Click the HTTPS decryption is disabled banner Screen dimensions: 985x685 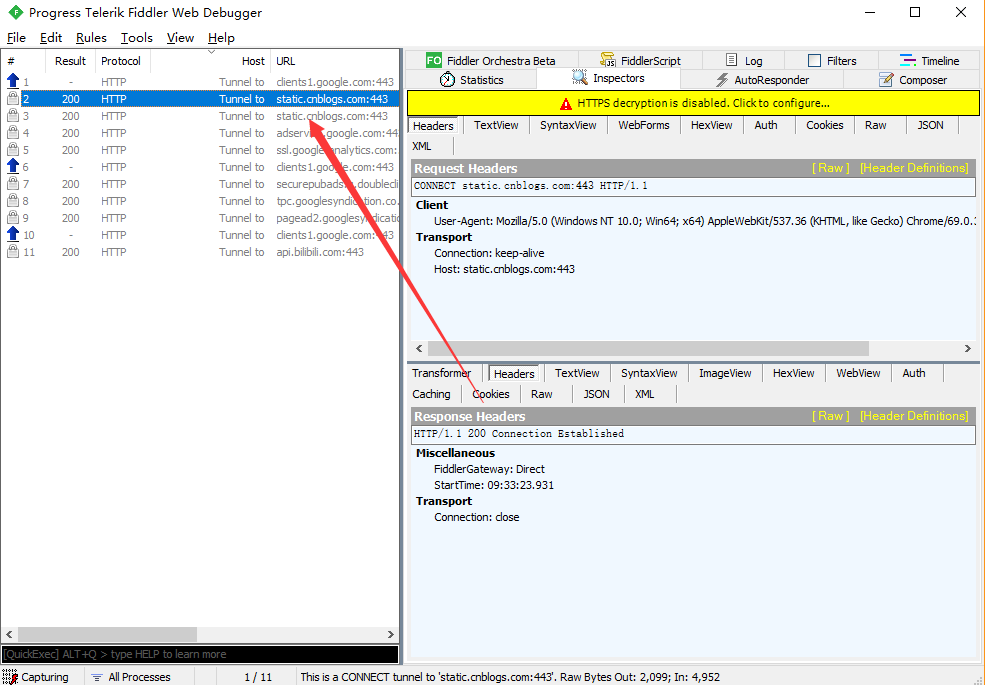point(693,103)
